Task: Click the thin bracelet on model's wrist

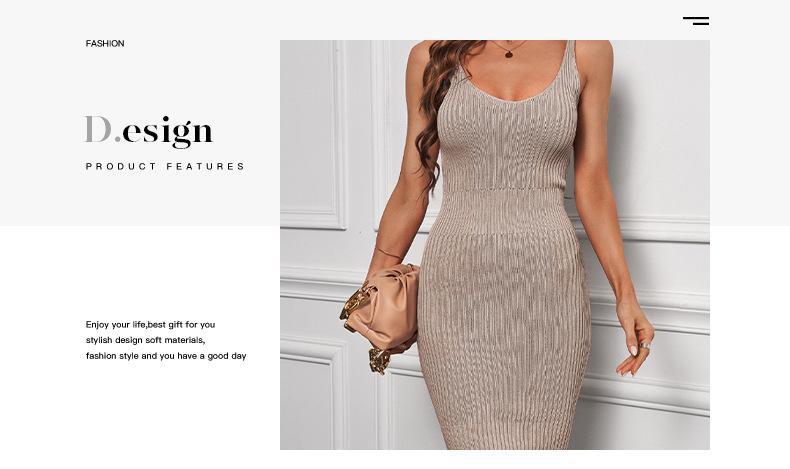Action: [388, 253]
